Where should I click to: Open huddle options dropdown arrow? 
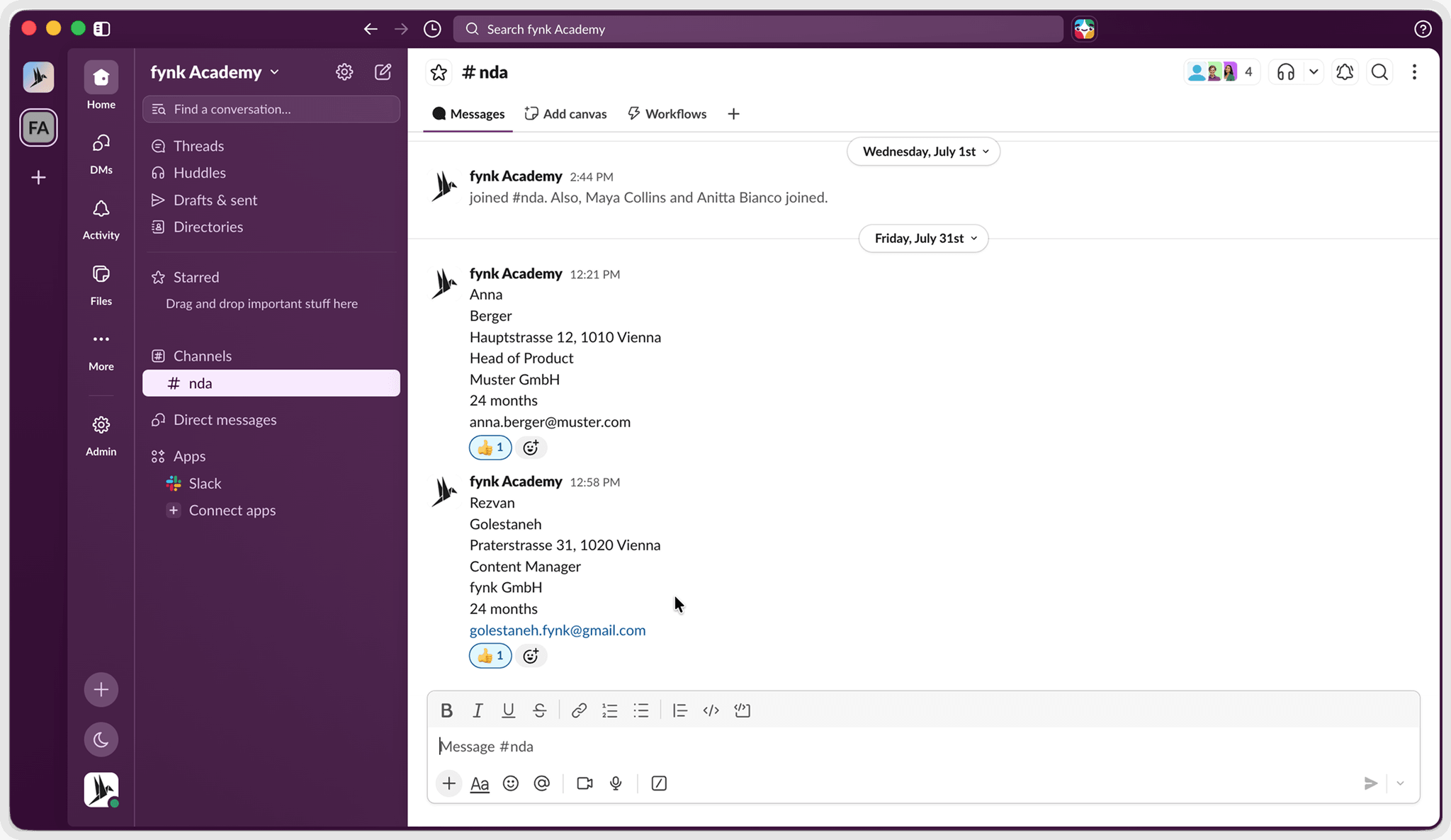(1314, 72)
